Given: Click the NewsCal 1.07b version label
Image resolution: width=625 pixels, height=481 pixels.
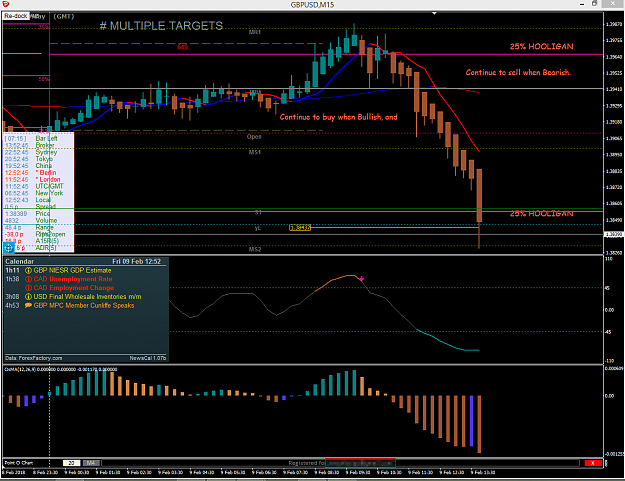Looking at the screenshot, I should pyautogui.click(x=147, y=358).
